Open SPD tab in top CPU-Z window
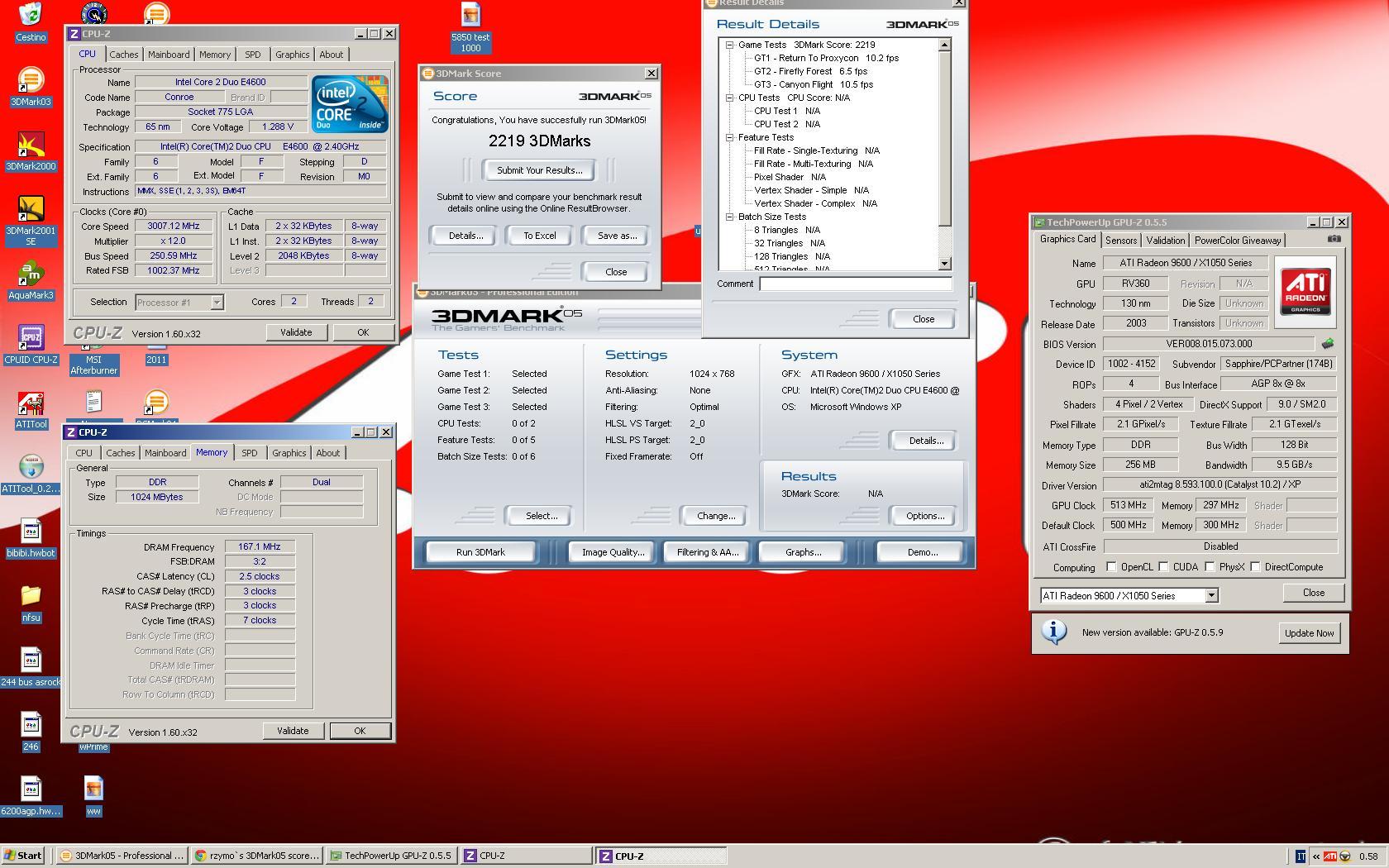The image size is (1389, 868). point(252,55)
